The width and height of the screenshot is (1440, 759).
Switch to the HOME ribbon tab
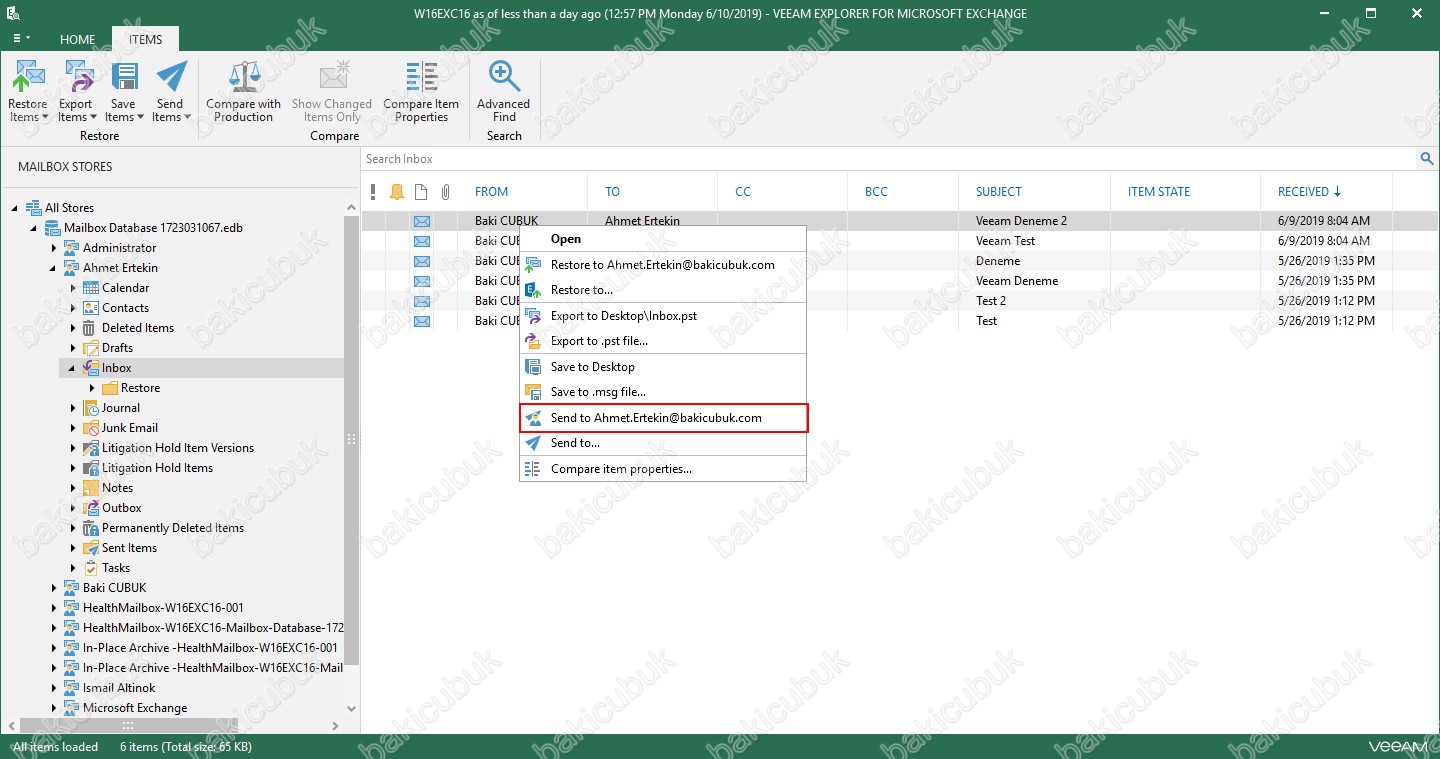(78, 40)
